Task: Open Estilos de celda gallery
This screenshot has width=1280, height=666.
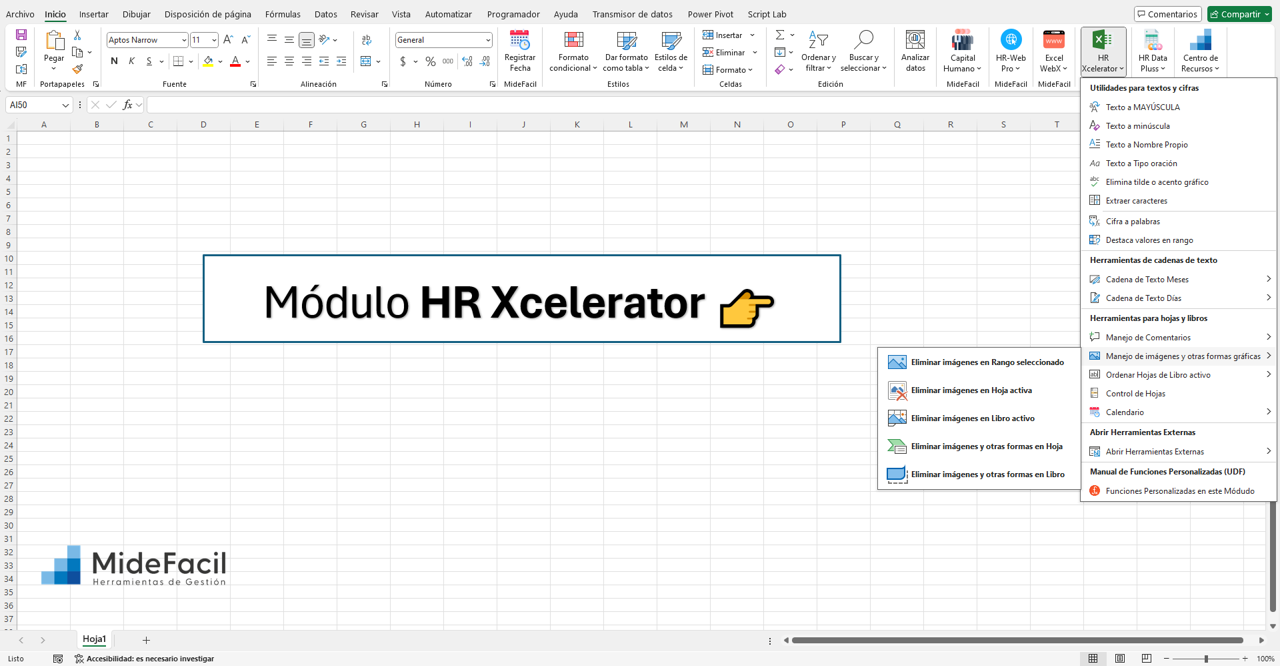Action: click(671, 51)
